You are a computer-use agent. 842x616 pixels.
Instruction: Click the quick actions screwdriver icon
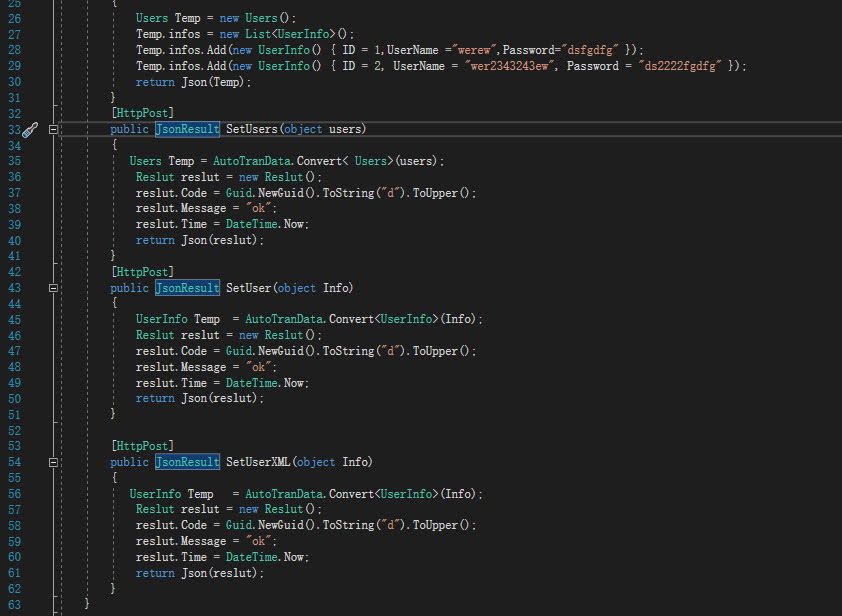point(30,129)
